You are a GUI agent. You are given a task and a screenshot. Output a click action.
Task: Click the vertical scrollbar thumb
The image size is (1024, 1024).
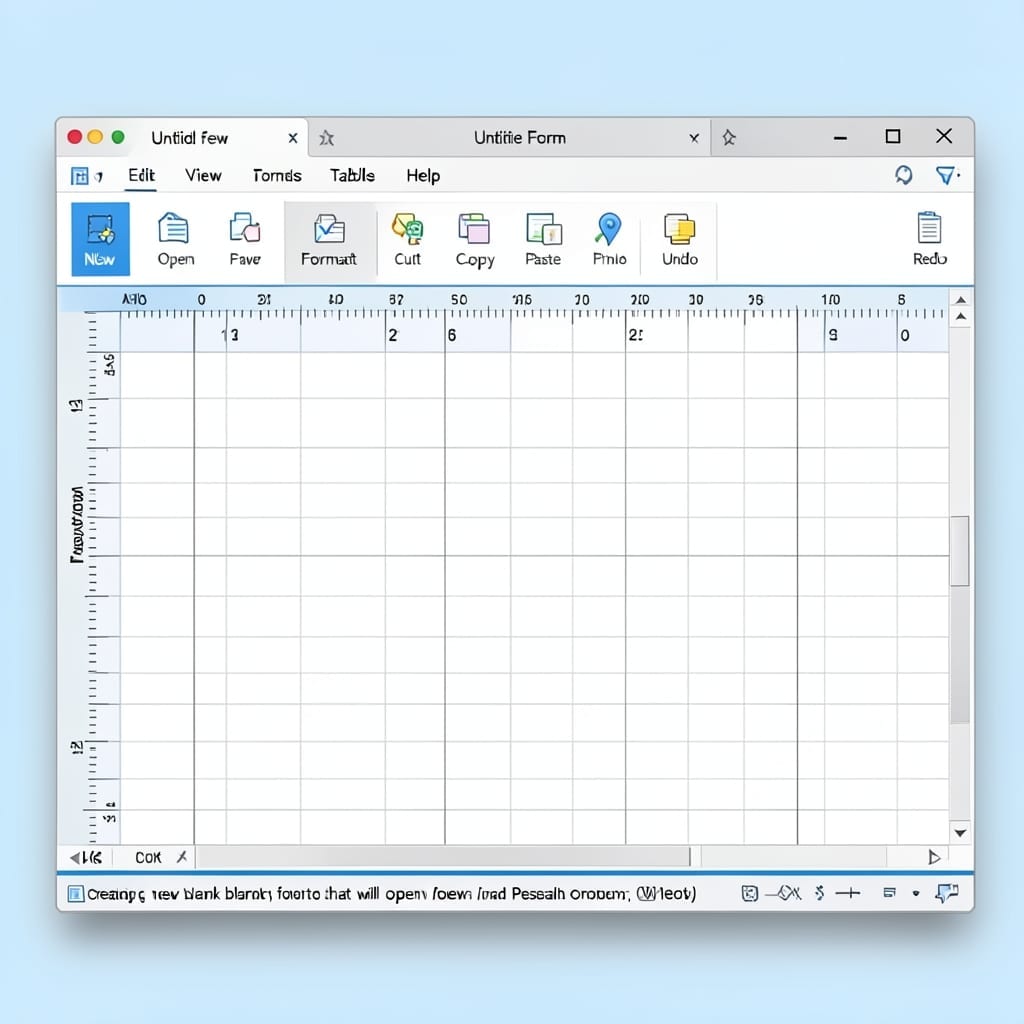[959, 551]
